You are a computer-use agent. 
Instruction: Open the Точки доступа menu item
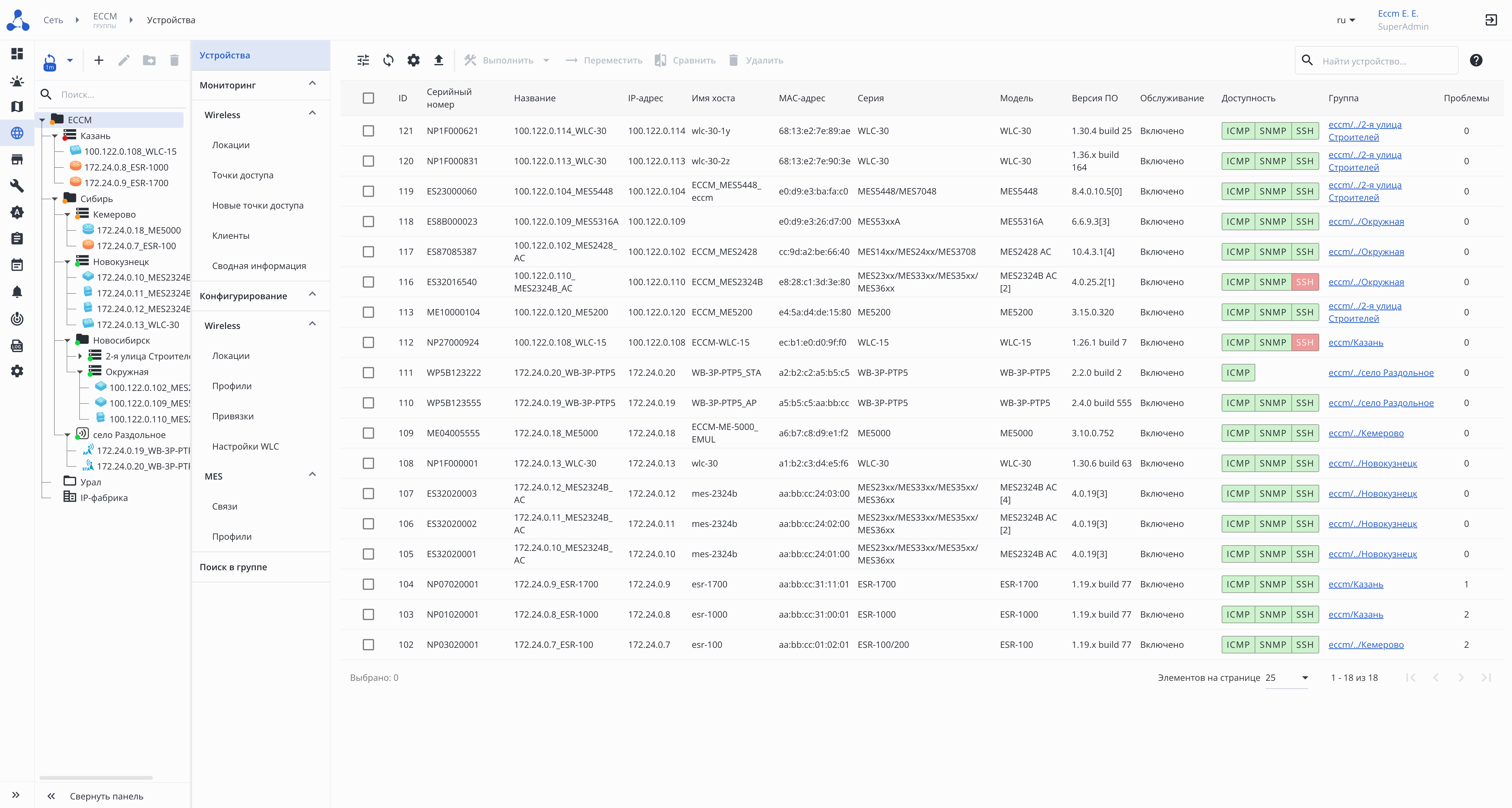click(242, 175)
